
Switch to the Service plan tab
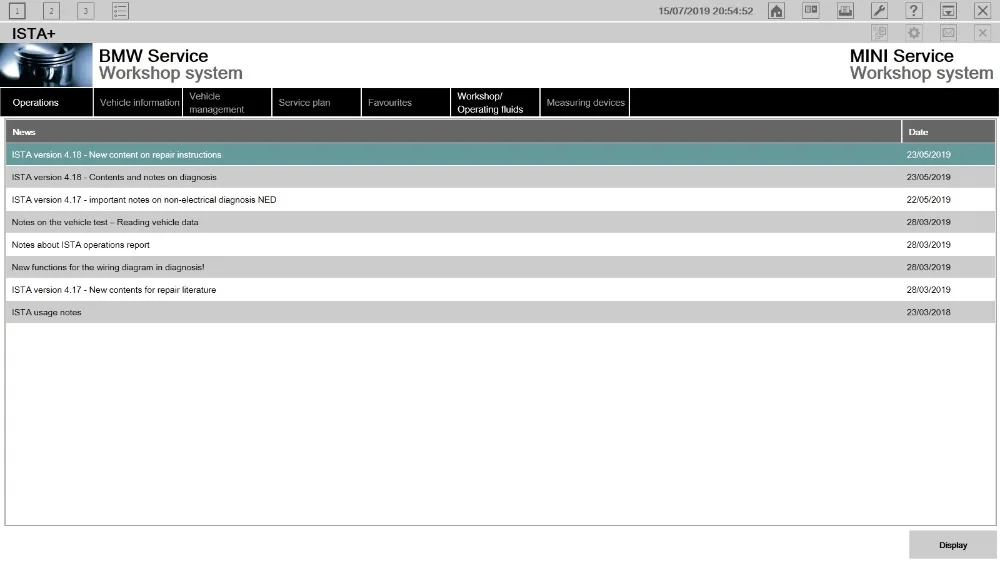[x=316, y=103]
